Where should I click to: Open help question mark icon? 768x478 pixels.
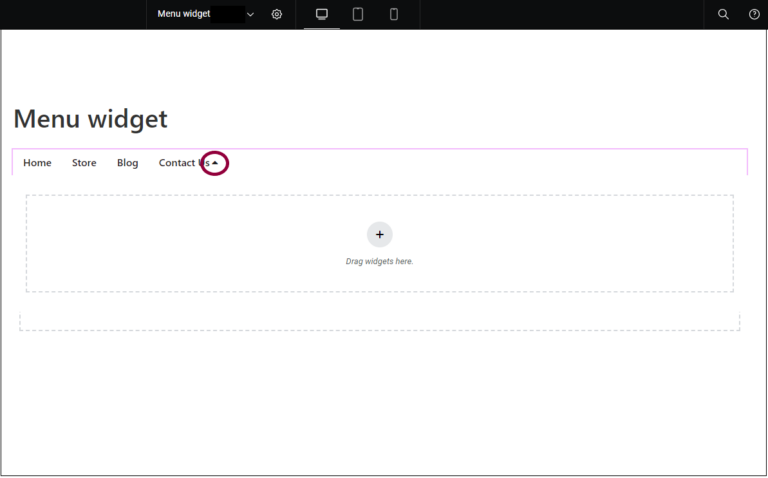(754, 14)
